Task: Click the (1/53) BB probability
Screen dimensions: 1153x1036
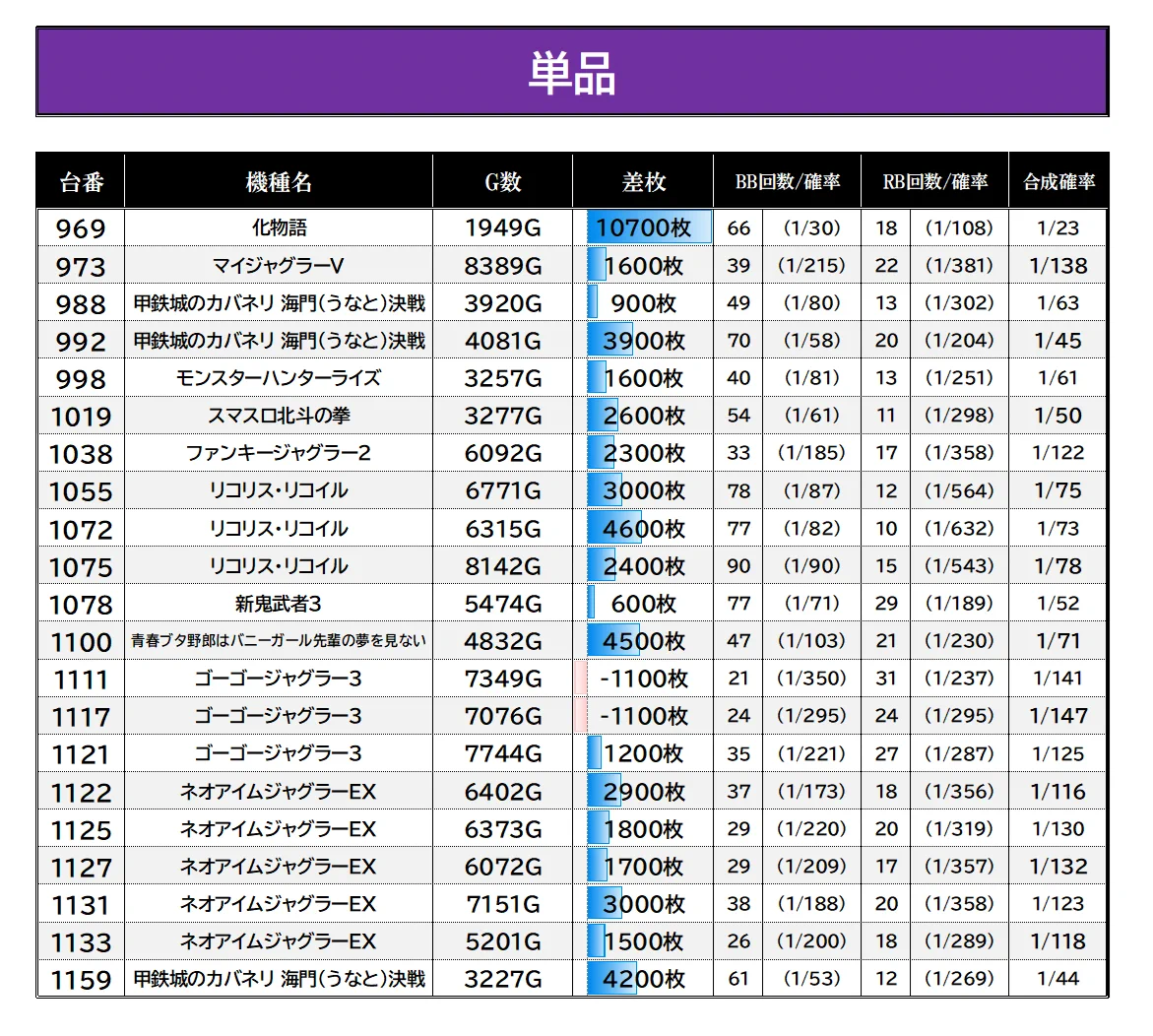Action: (811, 979)
